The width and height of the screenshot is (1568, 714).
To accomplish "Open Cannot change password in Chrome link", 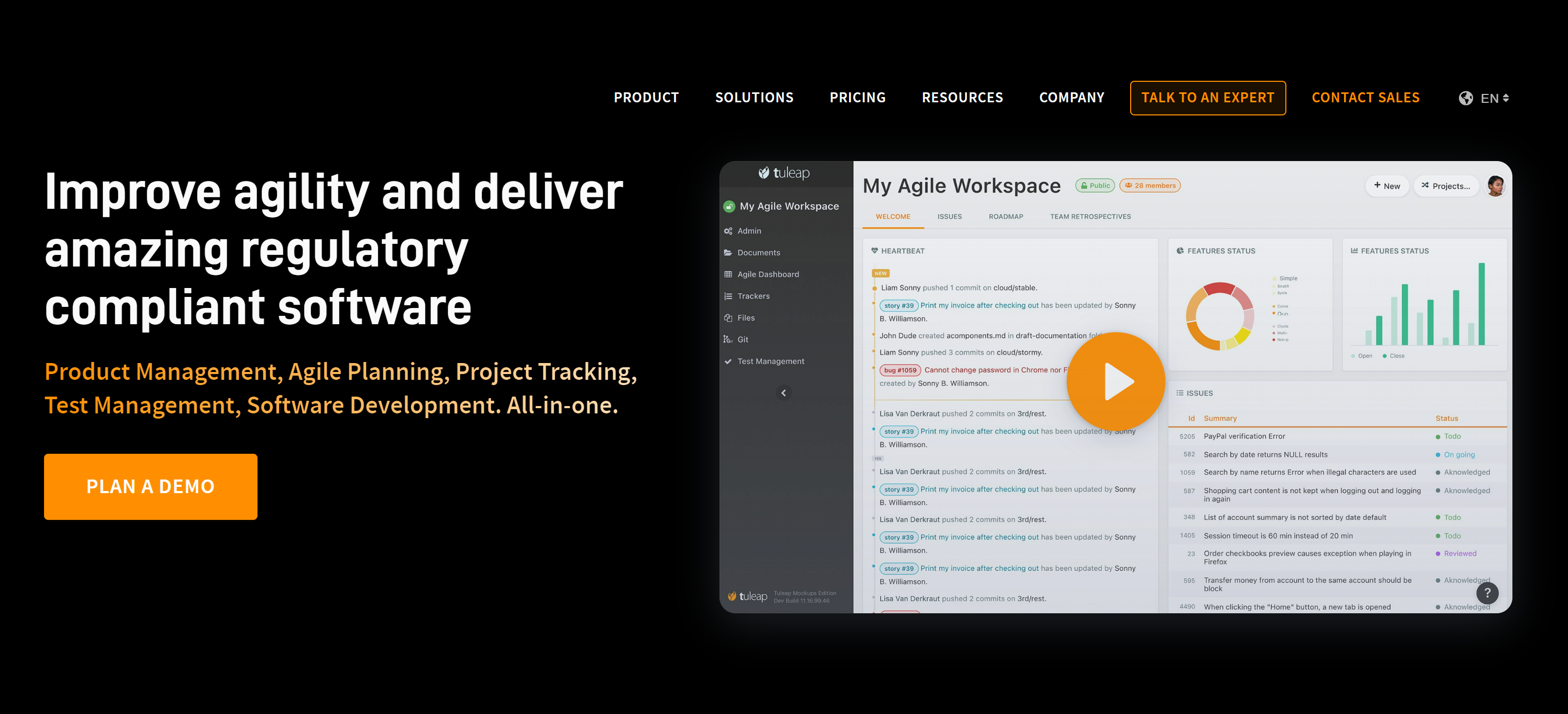I will coord(996,370).
